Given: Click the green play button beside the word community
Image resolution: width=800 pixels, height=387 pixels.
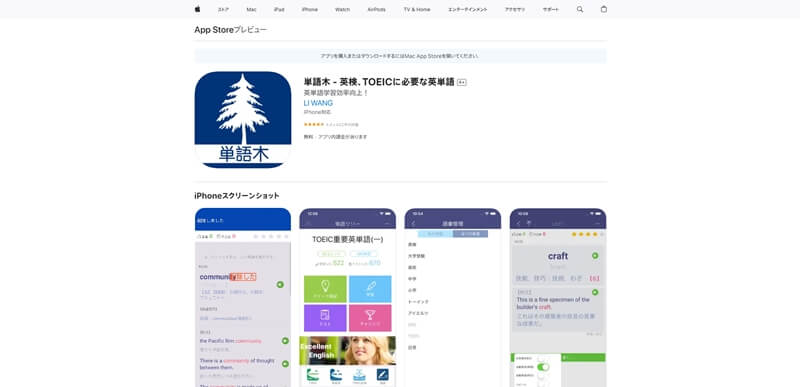Looking at the screenshot, I should tap(280, 285).
